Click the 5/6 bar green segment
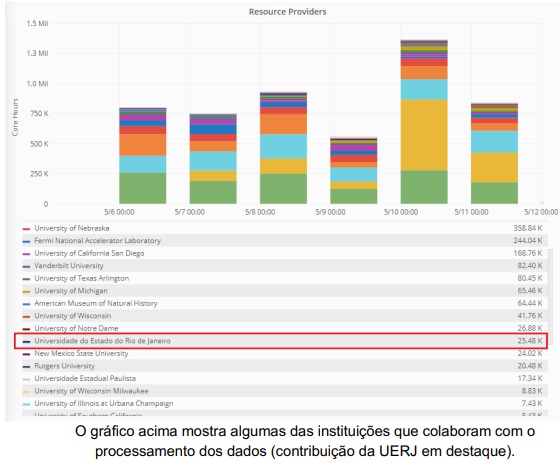The height and width of the screenshot is (475, 560). coord(142,188)
